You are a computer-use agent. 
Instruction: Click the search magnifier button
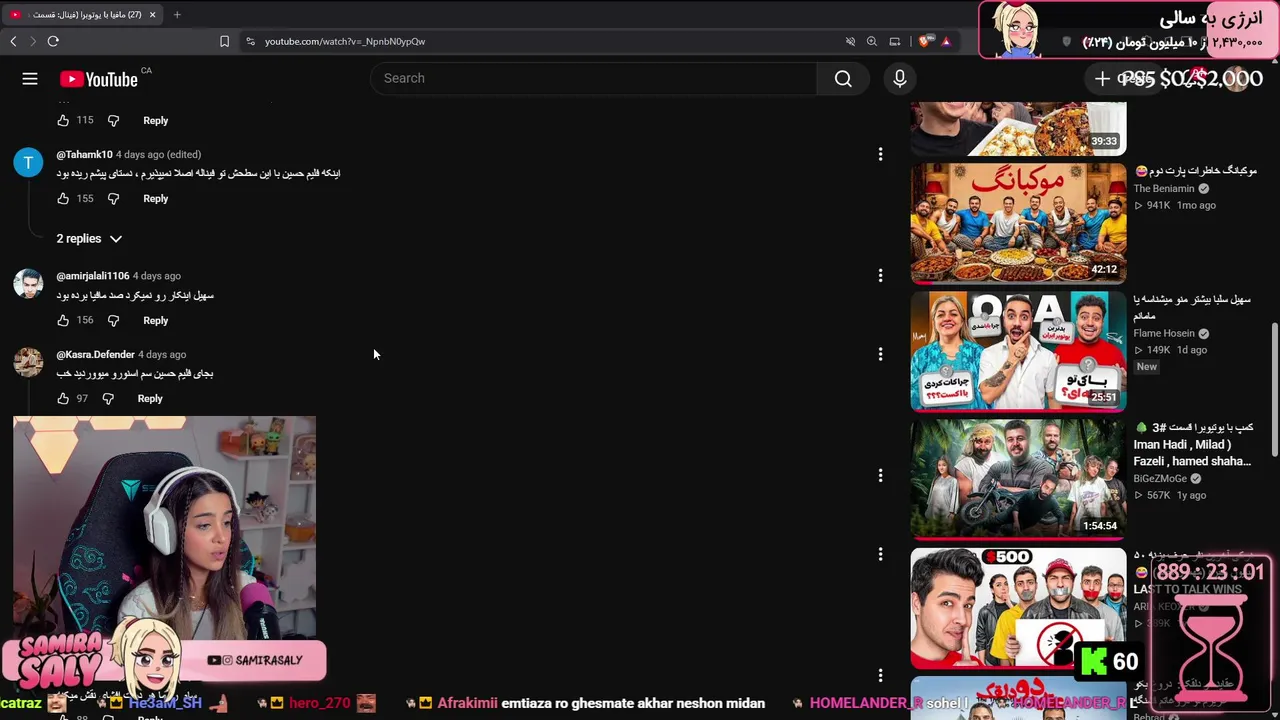pyautogui.click(x=843, y=79)
